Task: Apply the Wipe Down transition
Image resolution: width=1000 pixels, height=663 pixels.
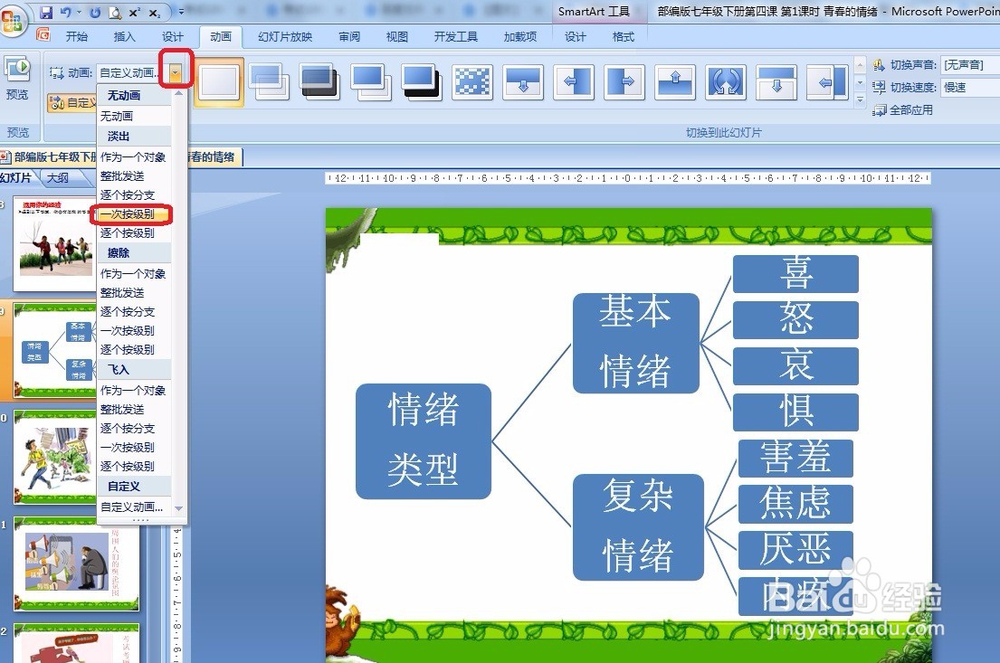Action: coord(523,82)
